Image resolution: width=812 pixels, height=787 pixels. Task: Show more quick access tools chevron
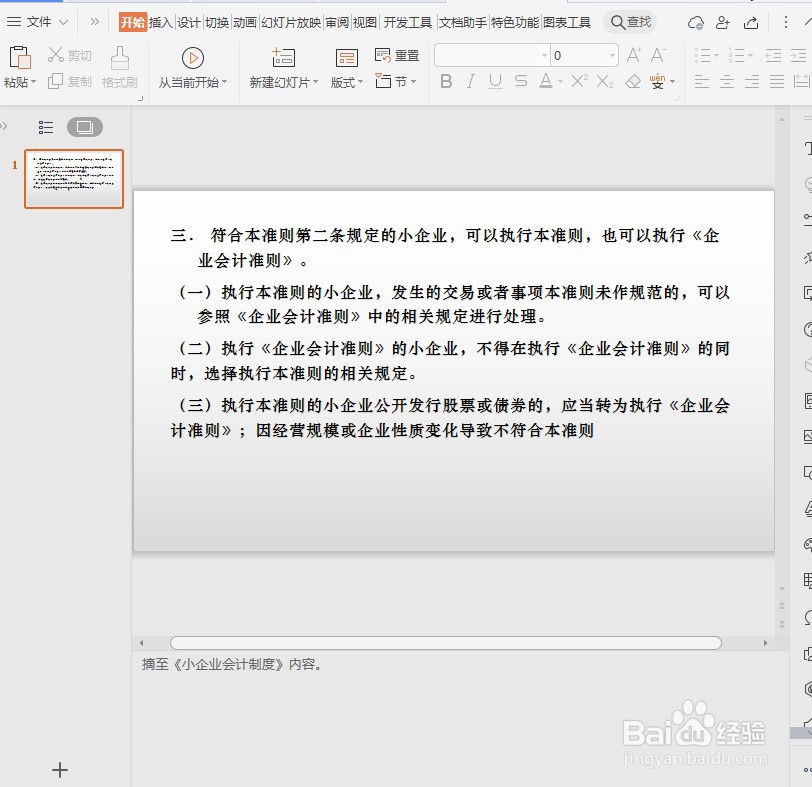tap(94, 22)
